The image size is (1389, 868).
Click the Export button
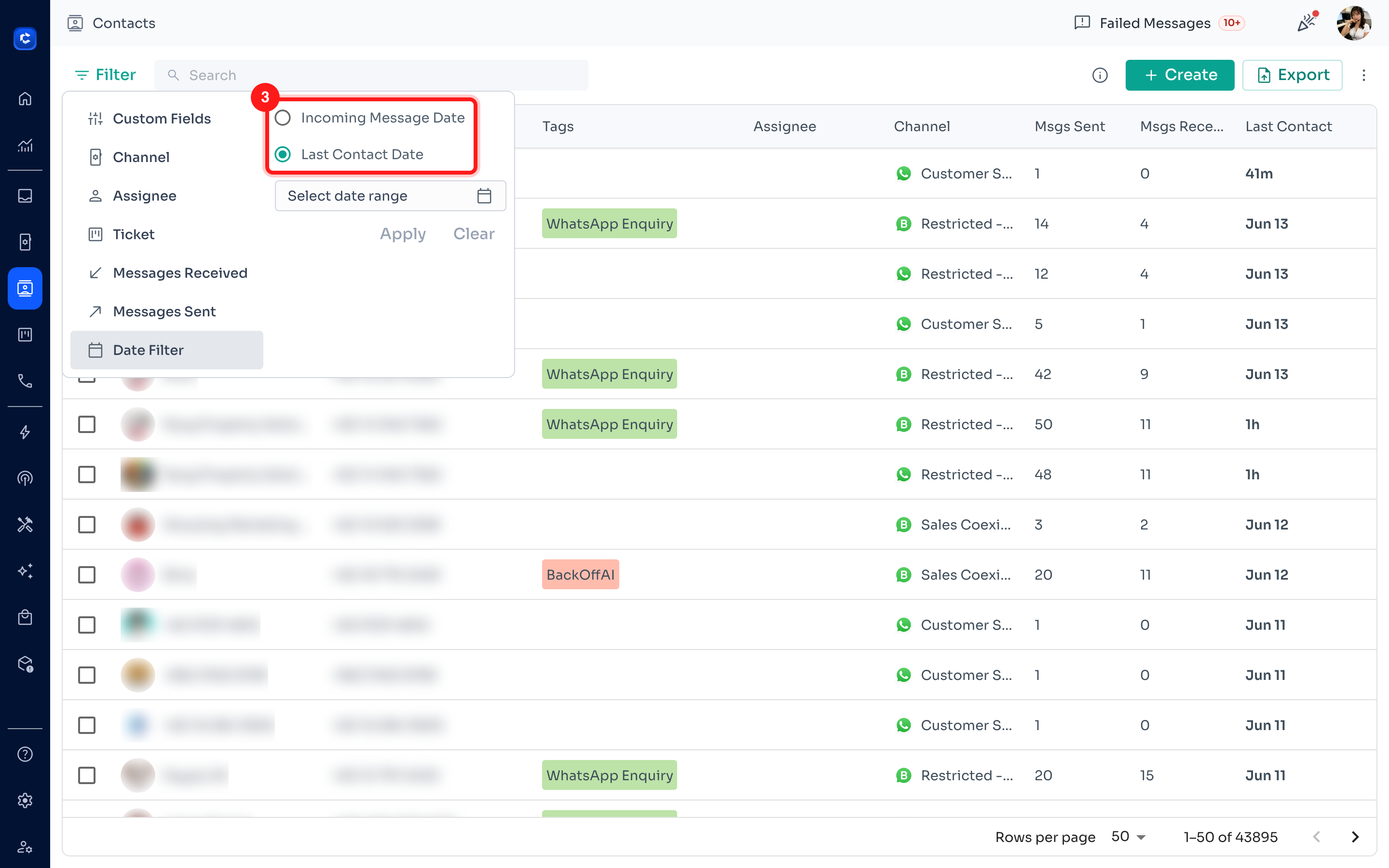[x=1292, y=75]
